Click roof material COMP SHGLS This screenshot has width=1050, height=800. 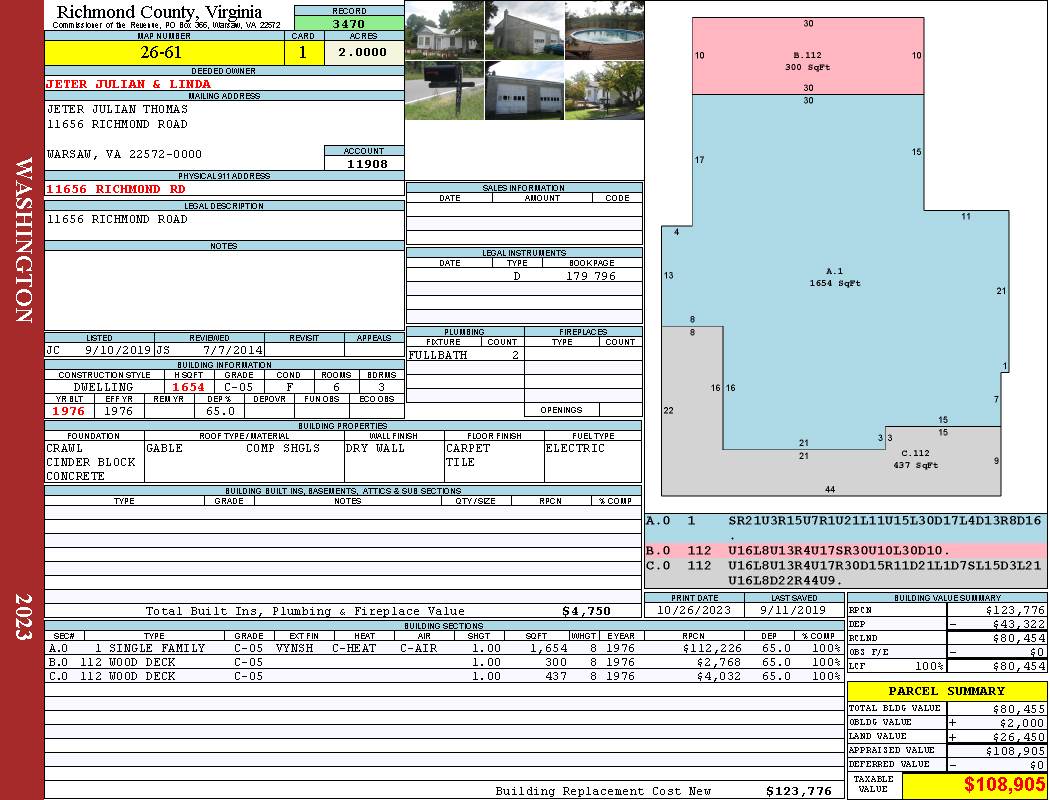click(x=283, y=448)
